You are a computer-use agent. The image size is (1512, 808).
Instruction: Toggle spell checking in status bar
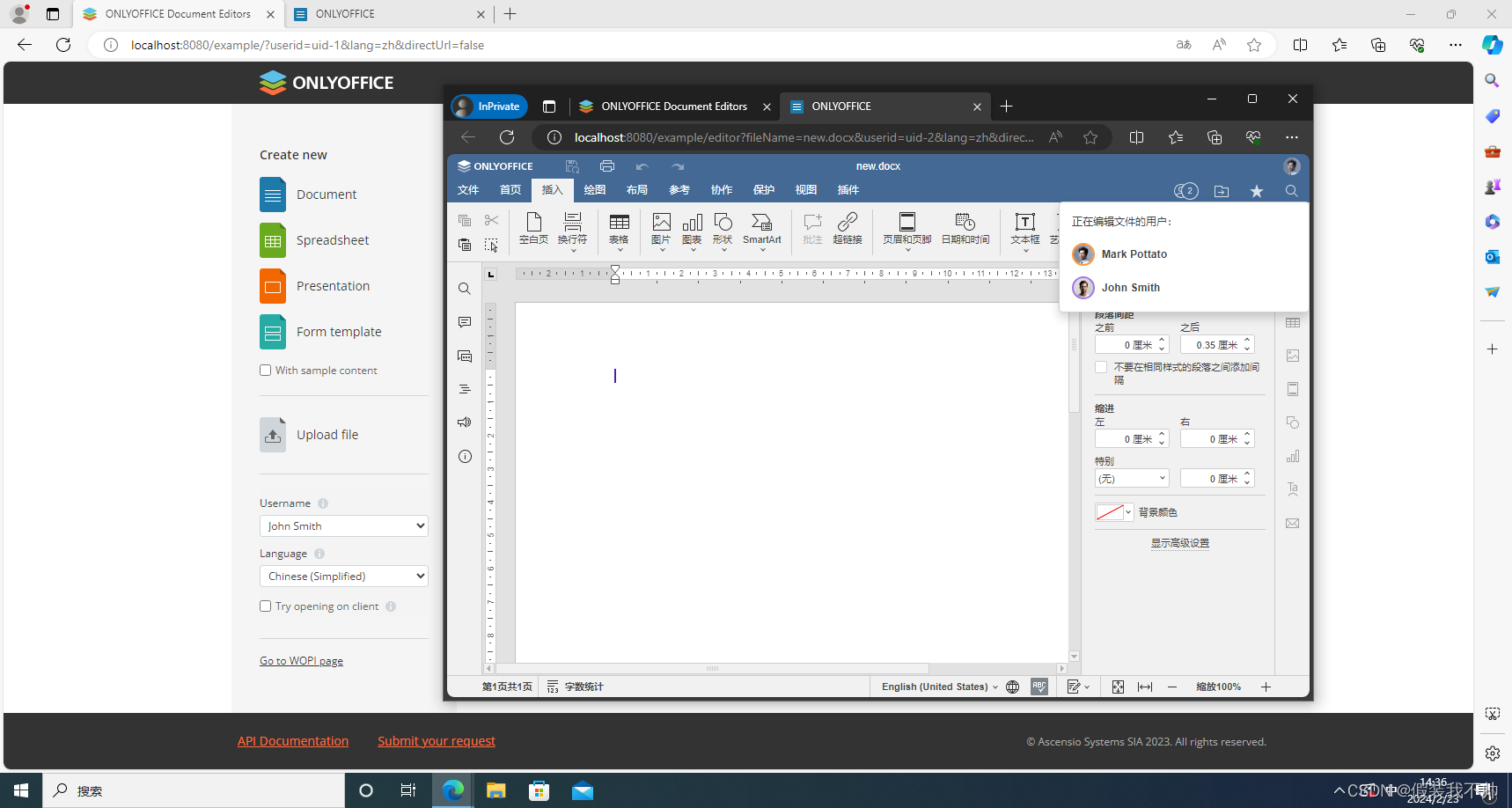pyautogui.click(x=1039, y=687)
